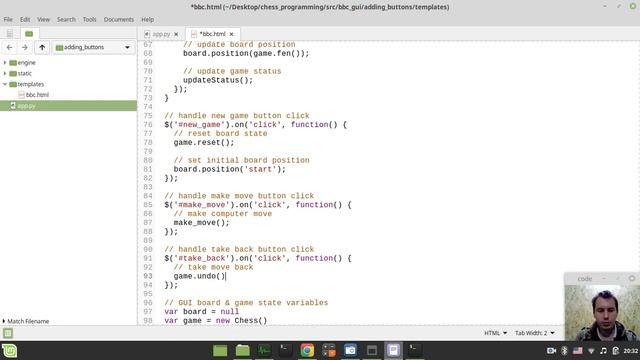Go up to the parent folder
The width and height of the screenshot is (640, 360).
(42, 47)
